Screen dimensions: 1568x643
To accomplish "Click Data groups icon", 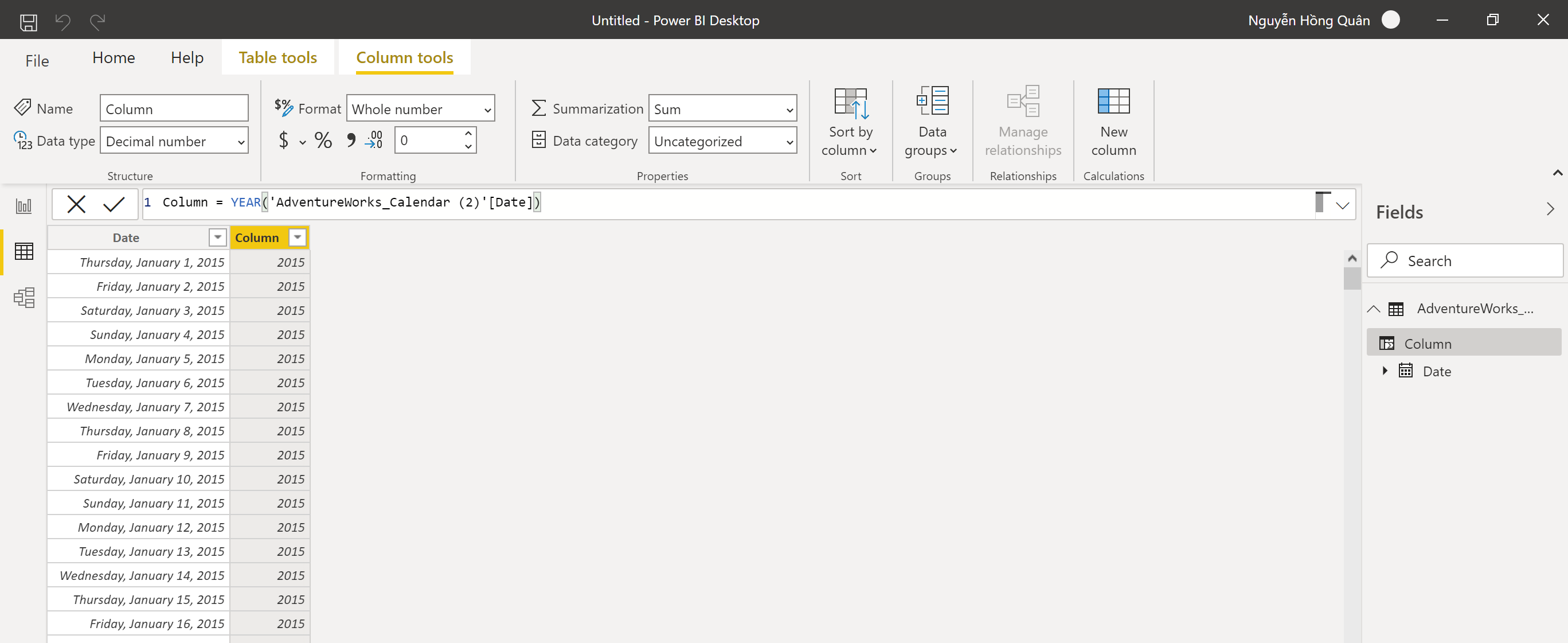I will 932,101.
